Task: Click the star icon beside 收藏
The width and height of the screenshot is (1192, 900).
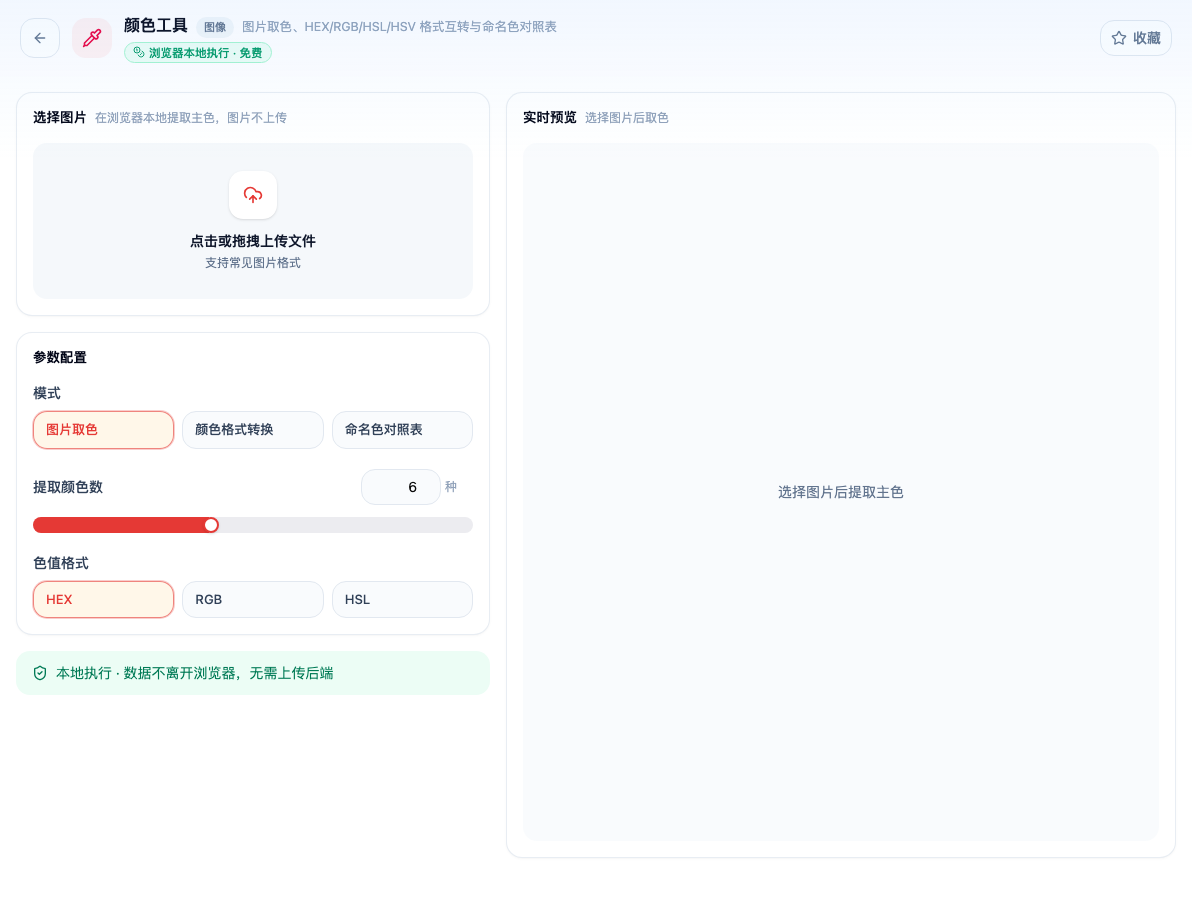Action: pos(1119,38)
